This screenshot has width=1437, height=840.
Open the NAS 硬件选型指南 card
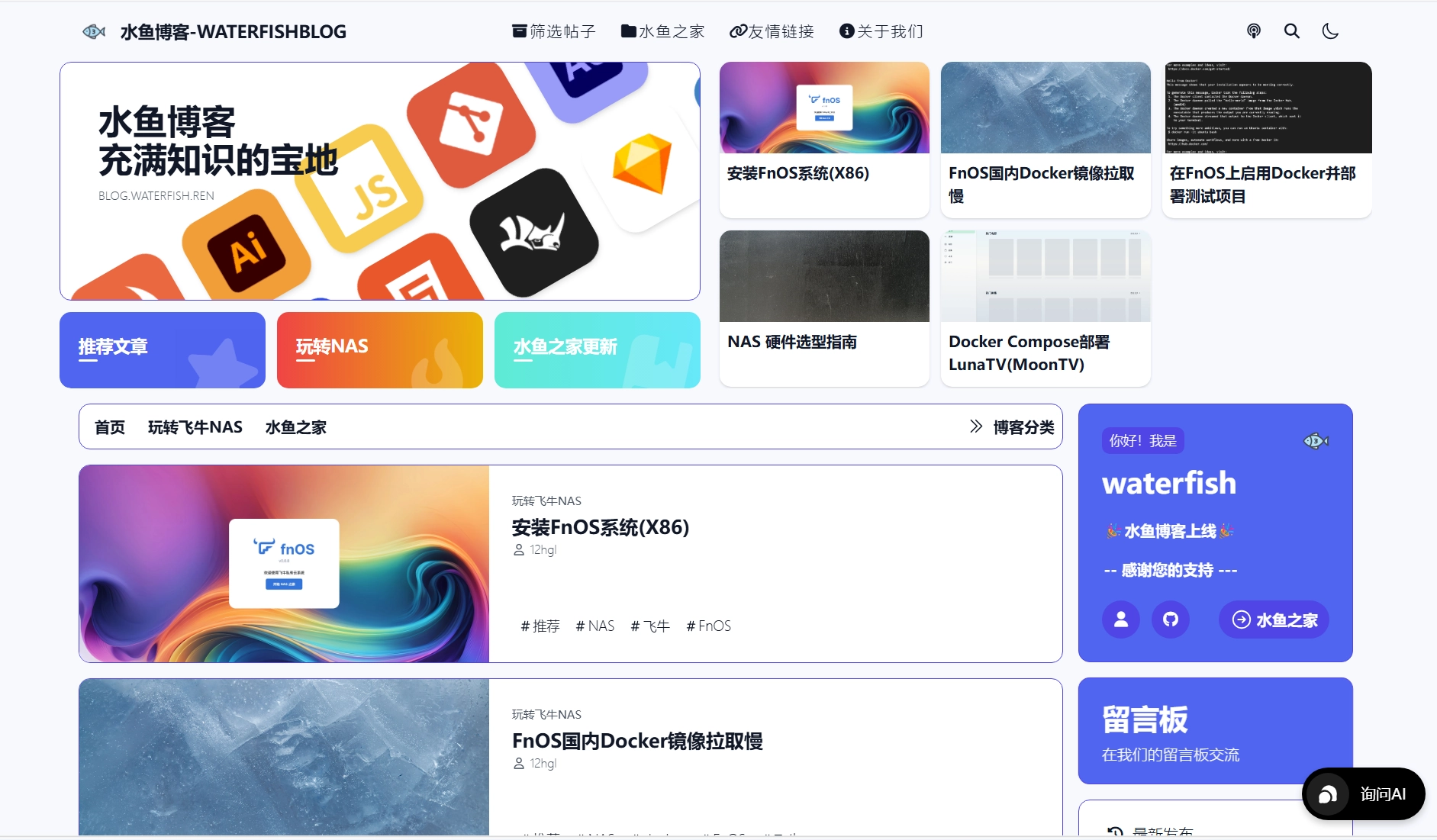click(x=824, y=308)
